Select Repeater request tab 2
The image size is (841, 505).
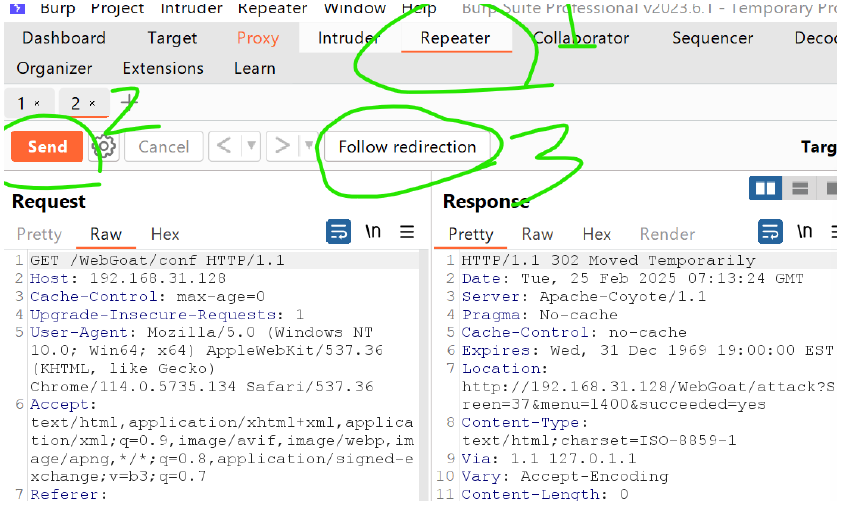76,103
